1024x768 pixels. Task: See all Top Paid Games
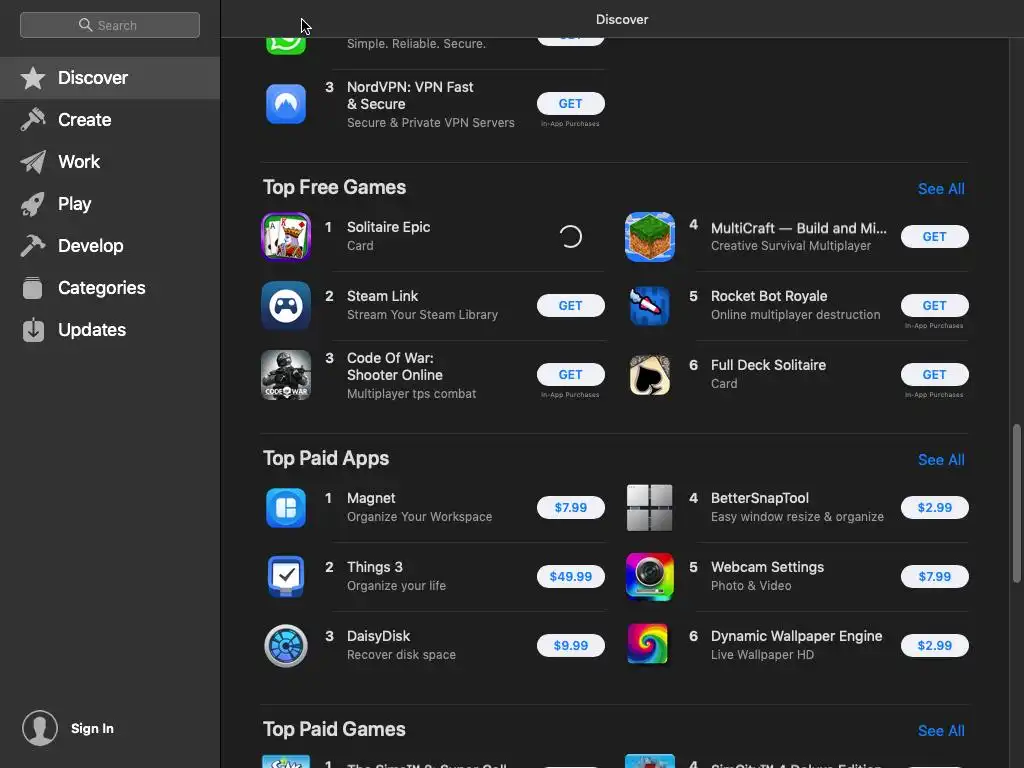tap(941, 731)
